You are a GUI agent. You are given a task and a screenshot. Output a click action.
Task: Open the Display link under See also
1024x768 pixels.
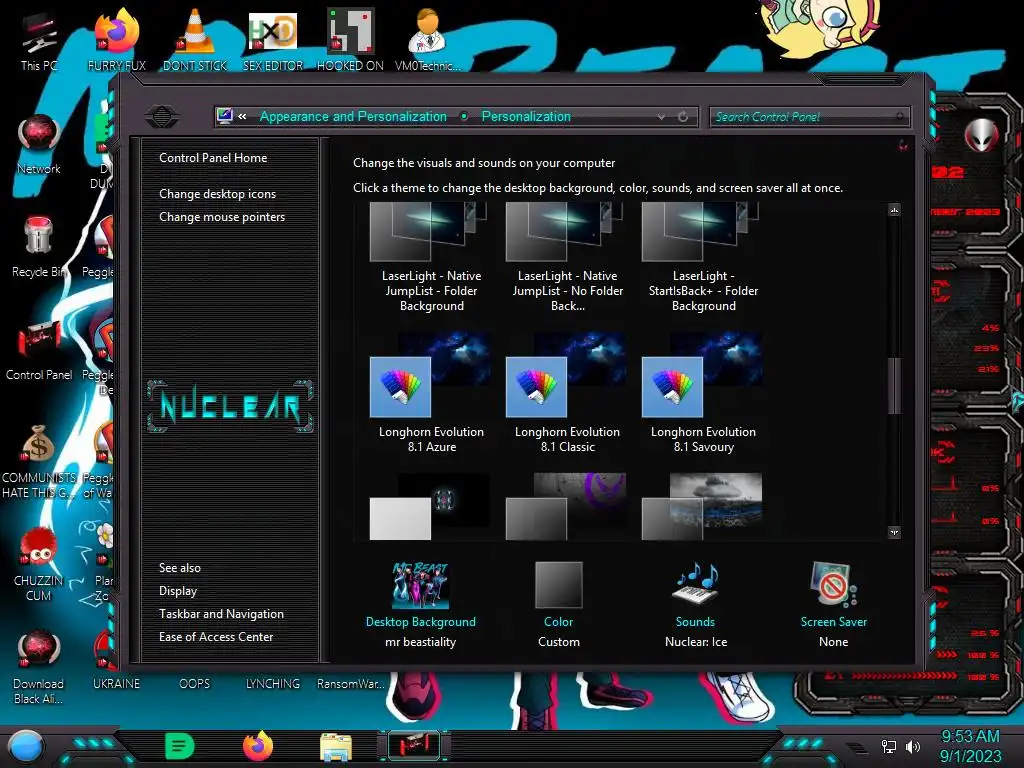point(178,591)
